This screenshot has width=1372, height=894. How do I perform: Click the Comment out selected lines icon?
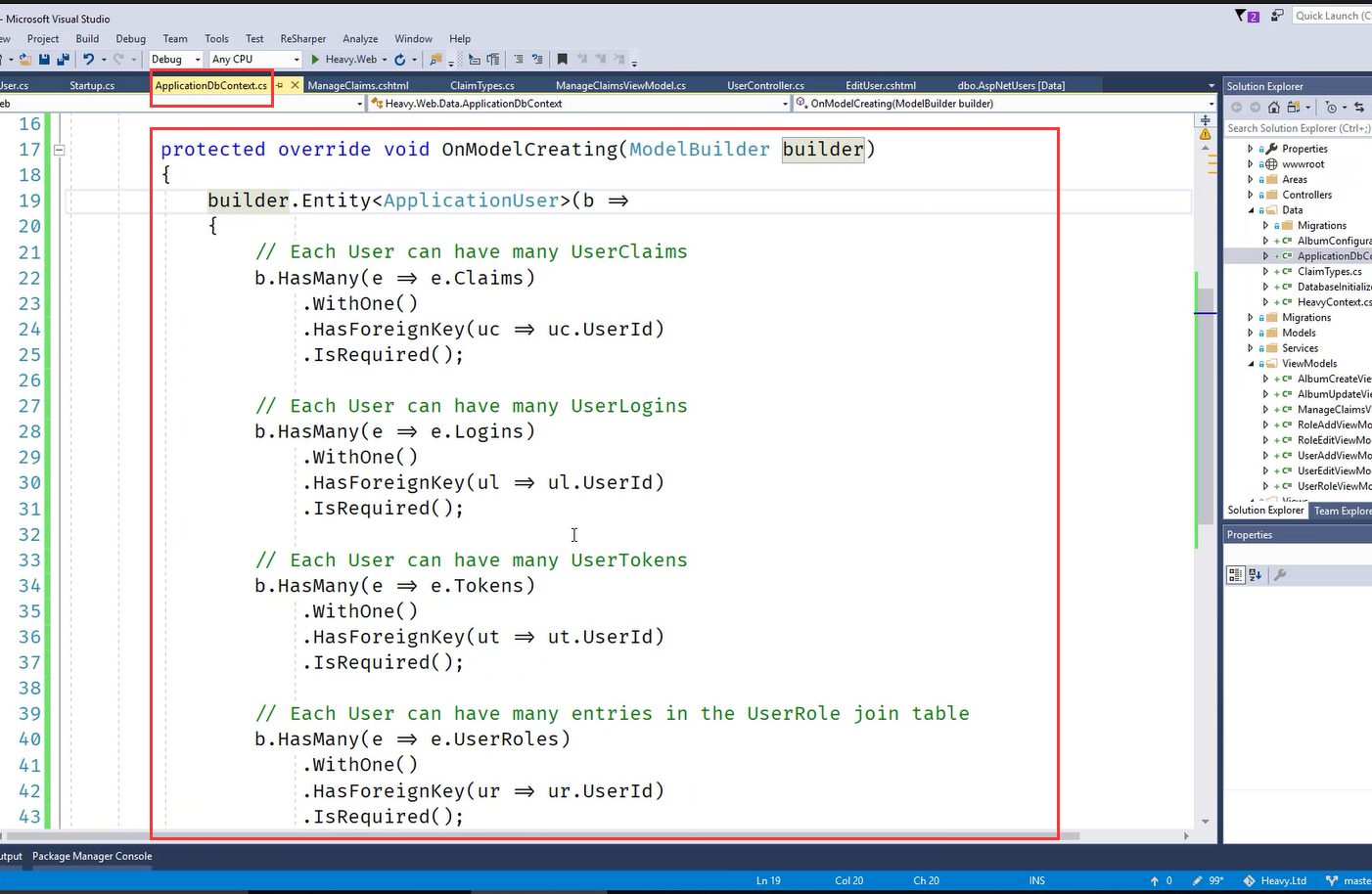coord(518,59)
